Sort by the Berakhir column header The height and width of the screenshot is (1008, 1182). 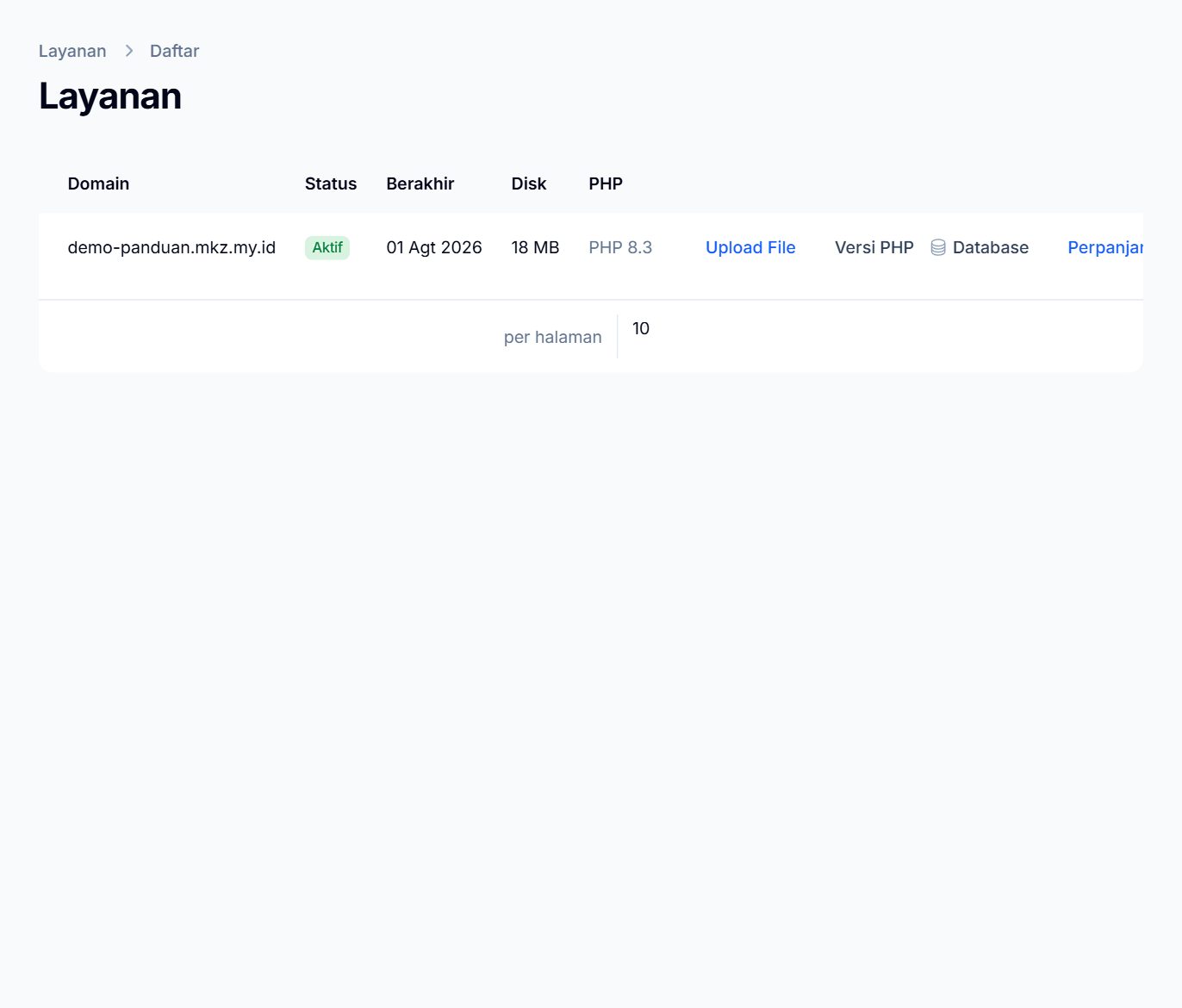[420, 184]
